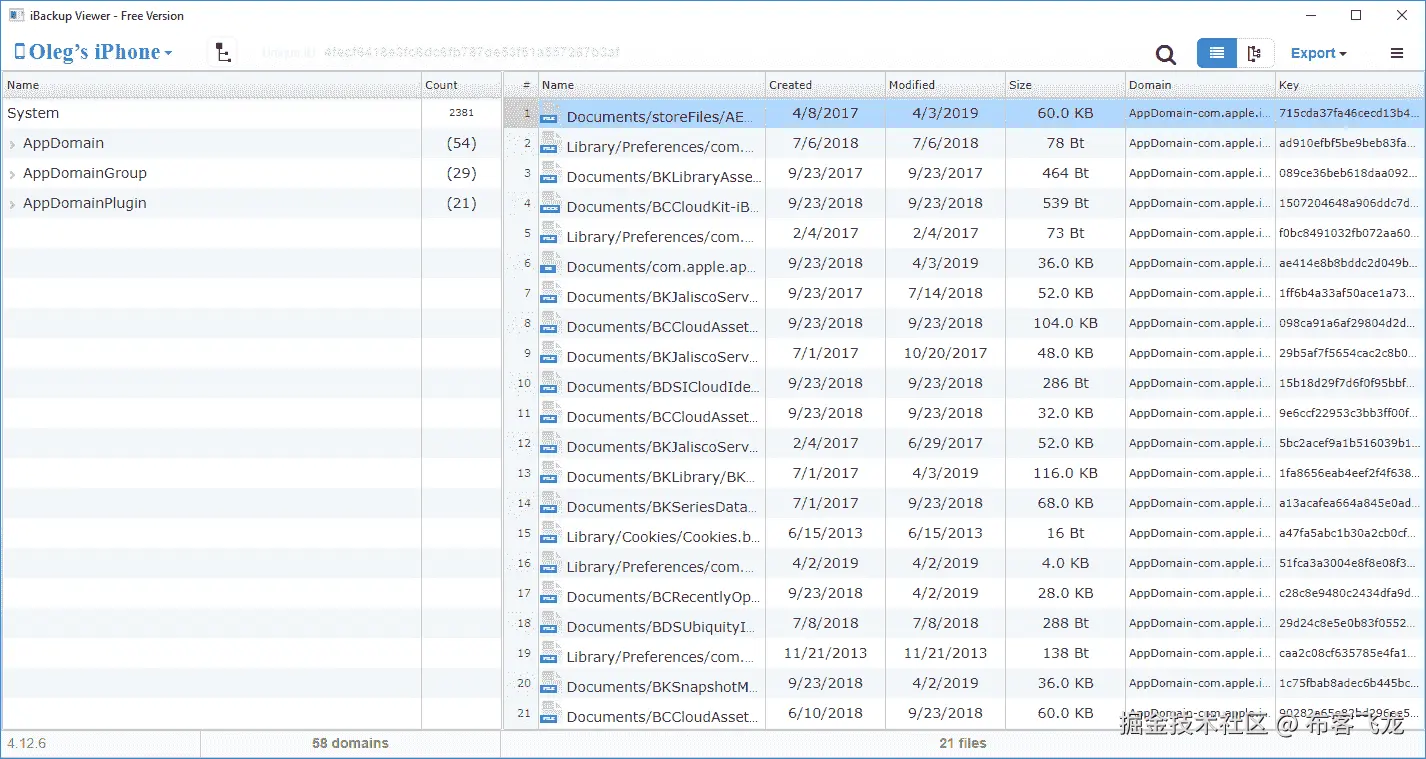The width and height of the screenshot is (1426, 759).
Task: Click the 11/21/2013 created date cell
Action: click(x=825, y=653)
